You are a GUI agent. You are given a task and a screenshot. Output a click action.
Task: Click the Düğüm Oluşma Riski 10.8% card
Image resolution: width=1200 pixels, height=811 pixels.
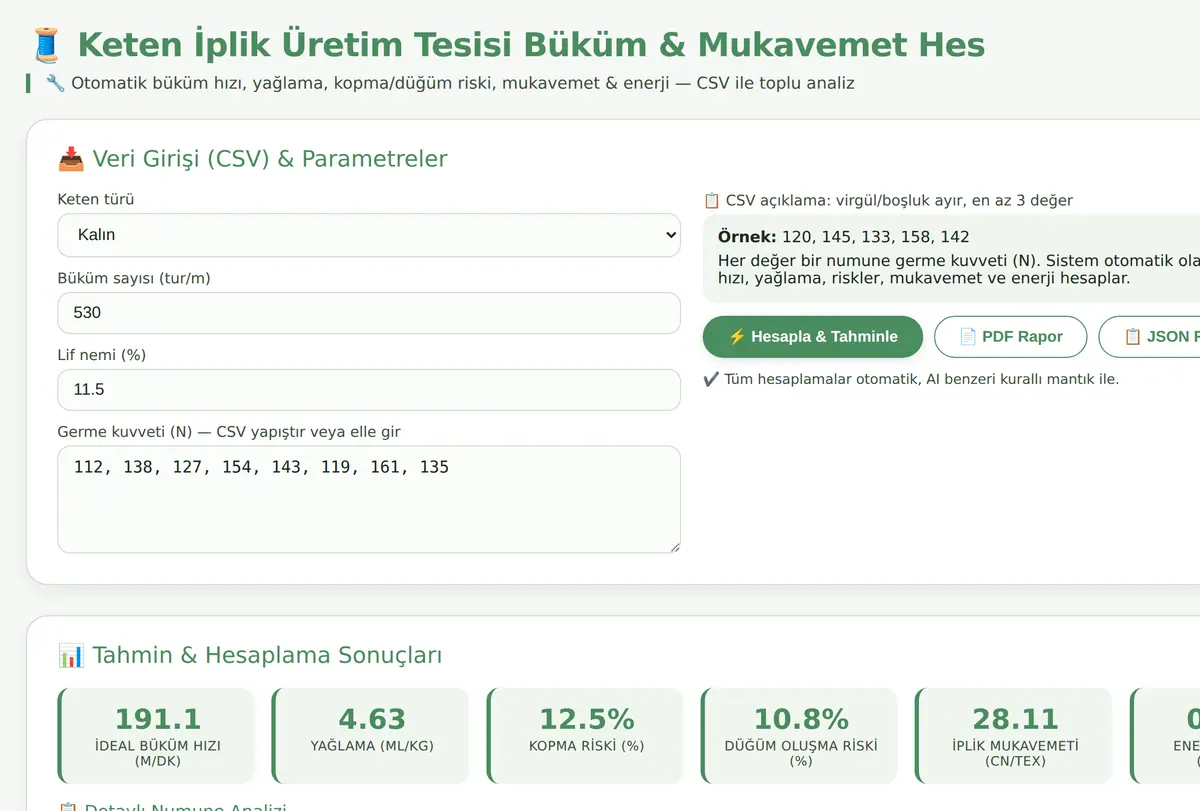tap(800, 735)
